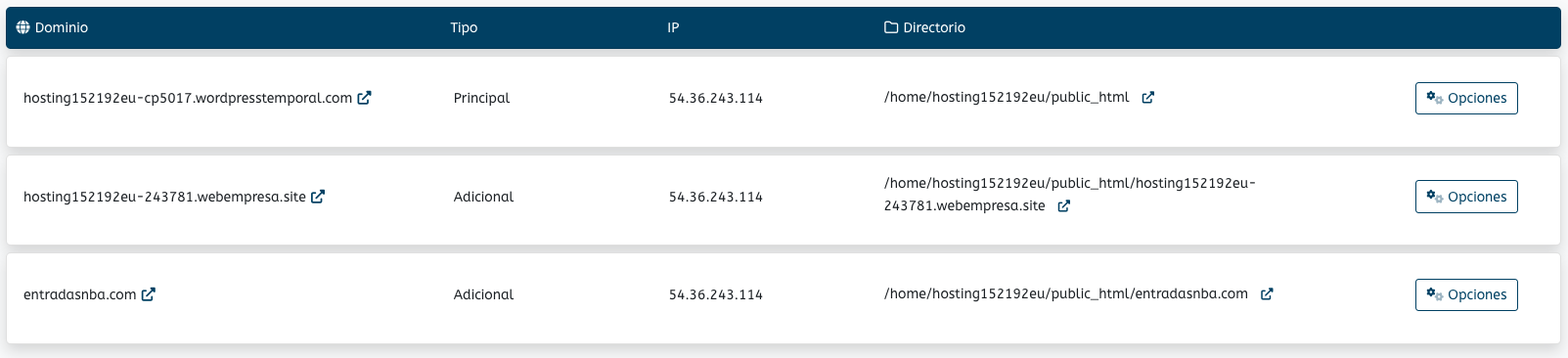This screenshot has width=1568, height=358.
Task: Click the IP column header
Action: (673, 27)
